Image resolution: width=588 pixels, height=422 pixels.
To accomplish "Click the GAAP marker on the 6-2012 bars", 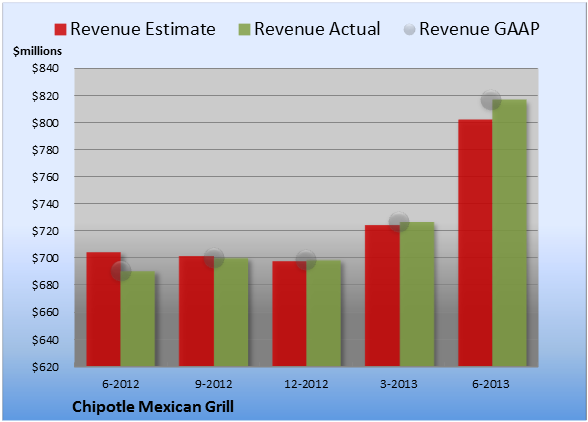I will (x=121, y=271).
